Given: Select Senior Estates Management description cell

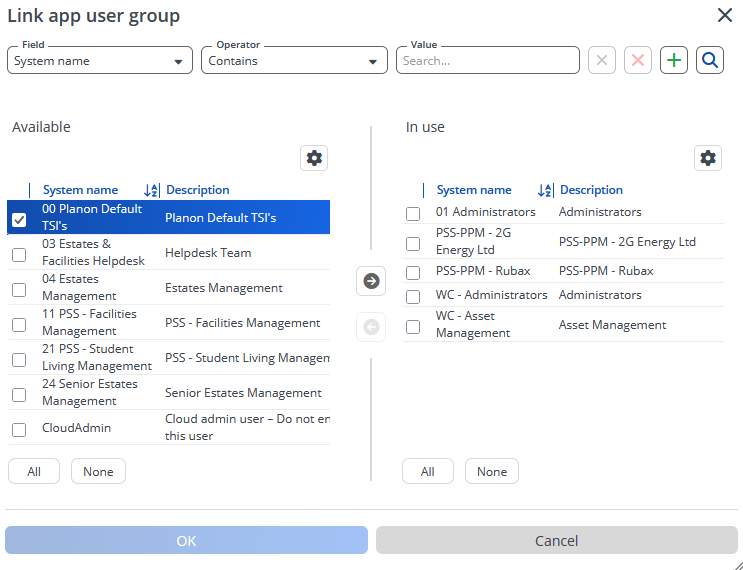Looking at the screenshot, I should (x=243, y=393).
